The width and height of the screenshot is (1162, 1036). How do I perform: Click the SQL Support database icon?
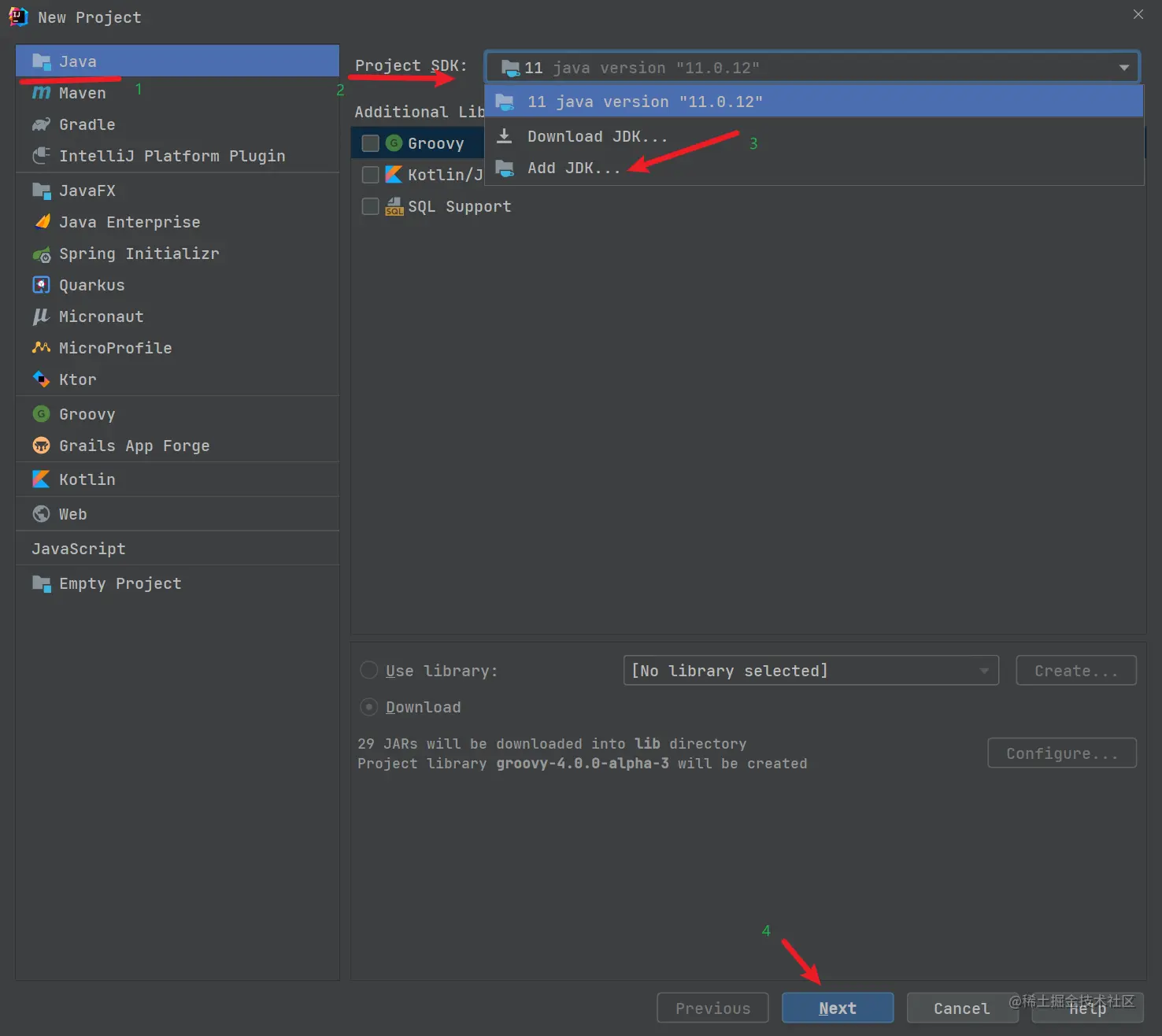[x=394, y=206]
